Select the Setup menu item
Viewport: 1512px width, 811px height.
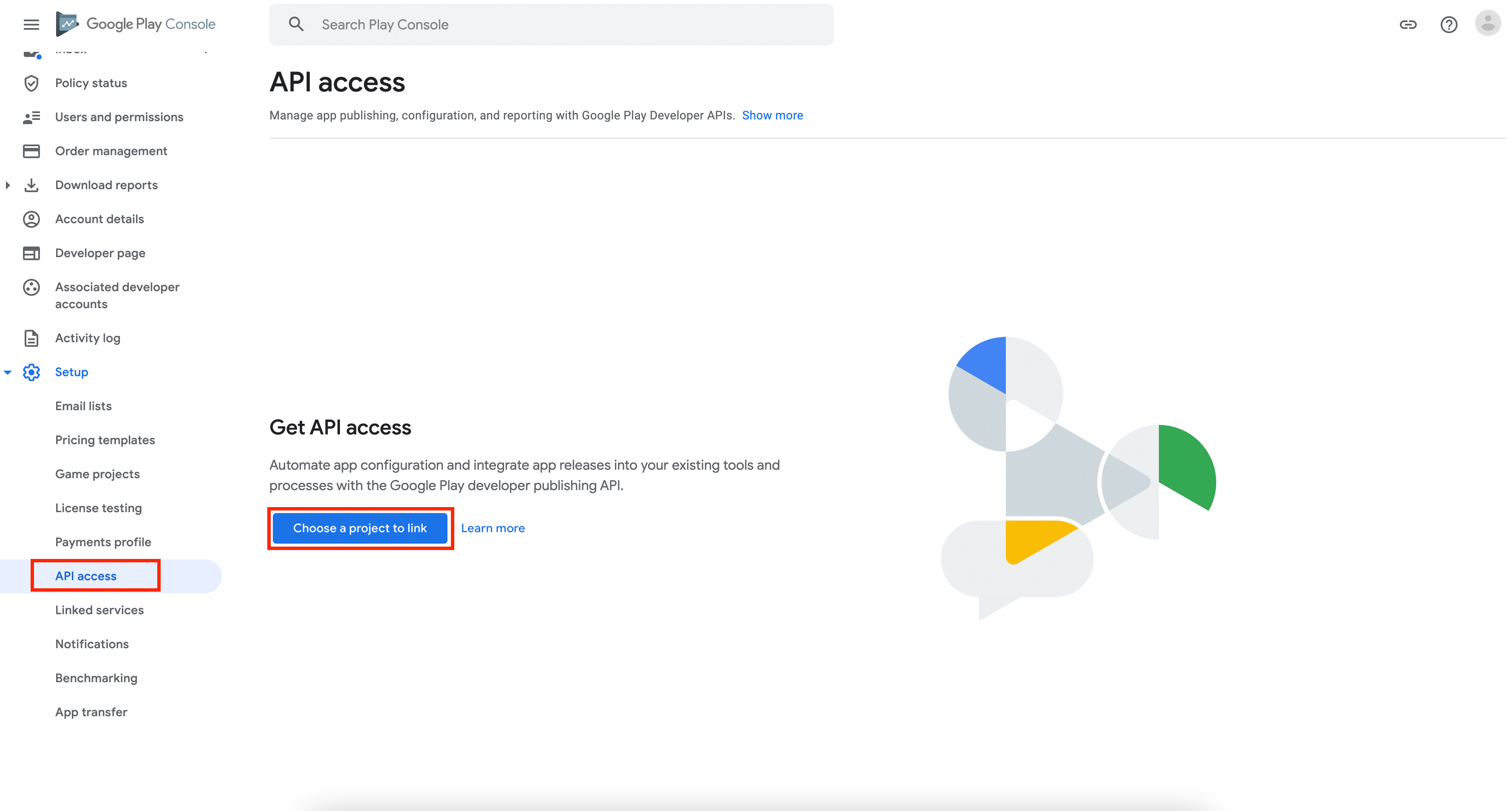tap(72, 372)
